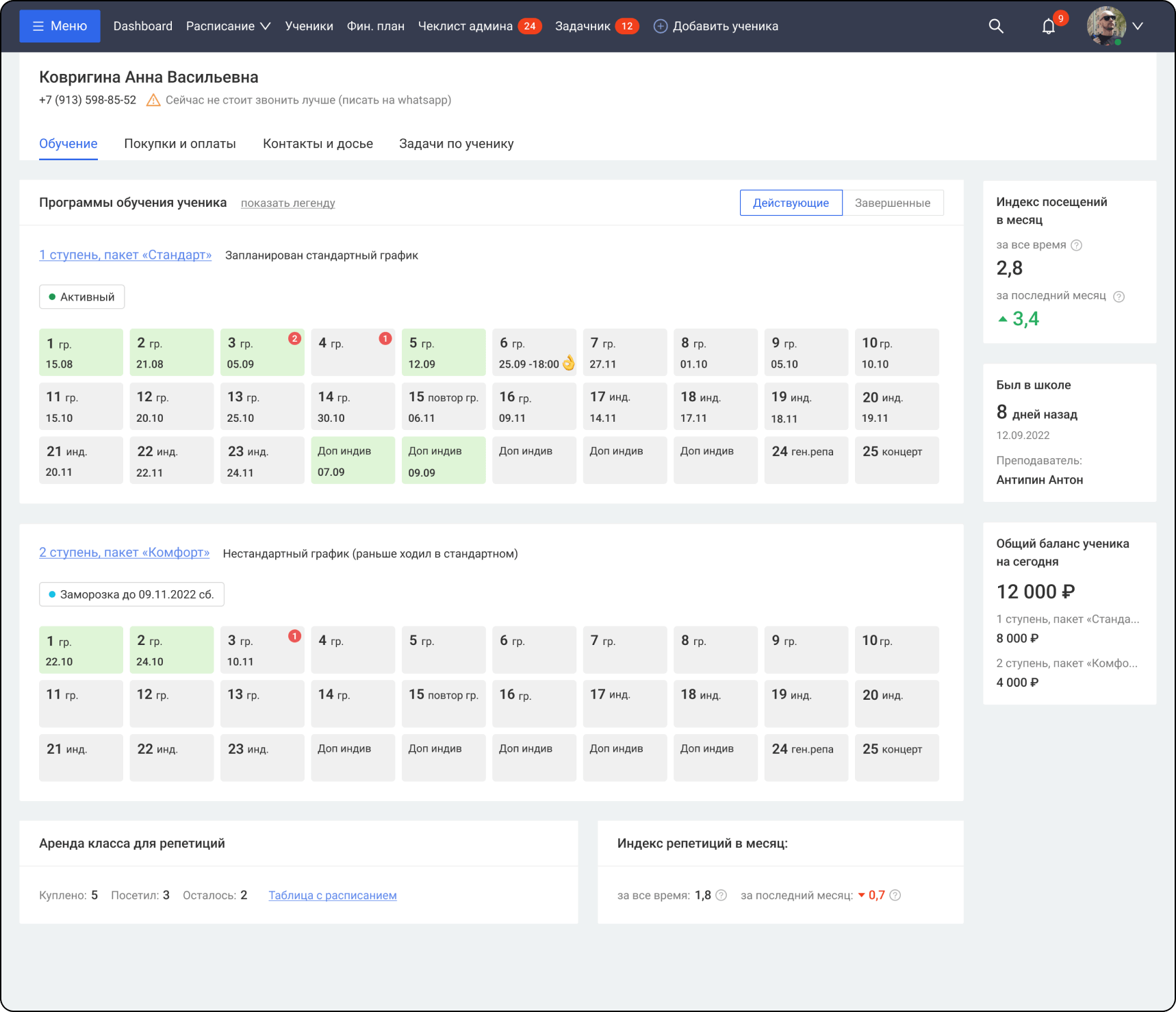
Task: Switch to Покупки и оплаты tab
Action: tap(180, 144)
